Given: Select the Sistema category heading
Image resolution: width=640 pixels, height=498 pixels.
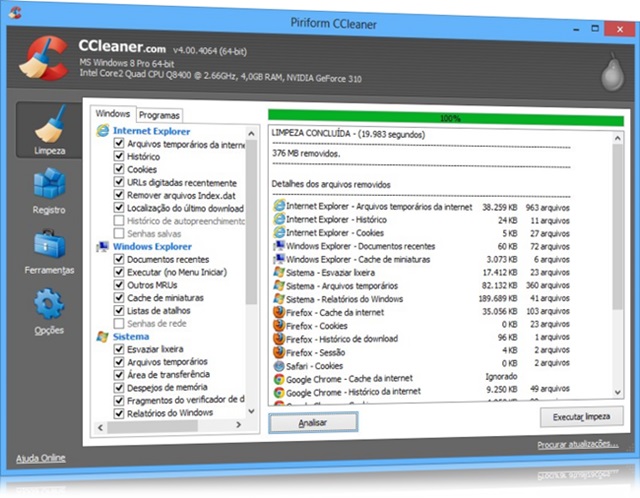Looking at the screenshot, I should 131,337.
